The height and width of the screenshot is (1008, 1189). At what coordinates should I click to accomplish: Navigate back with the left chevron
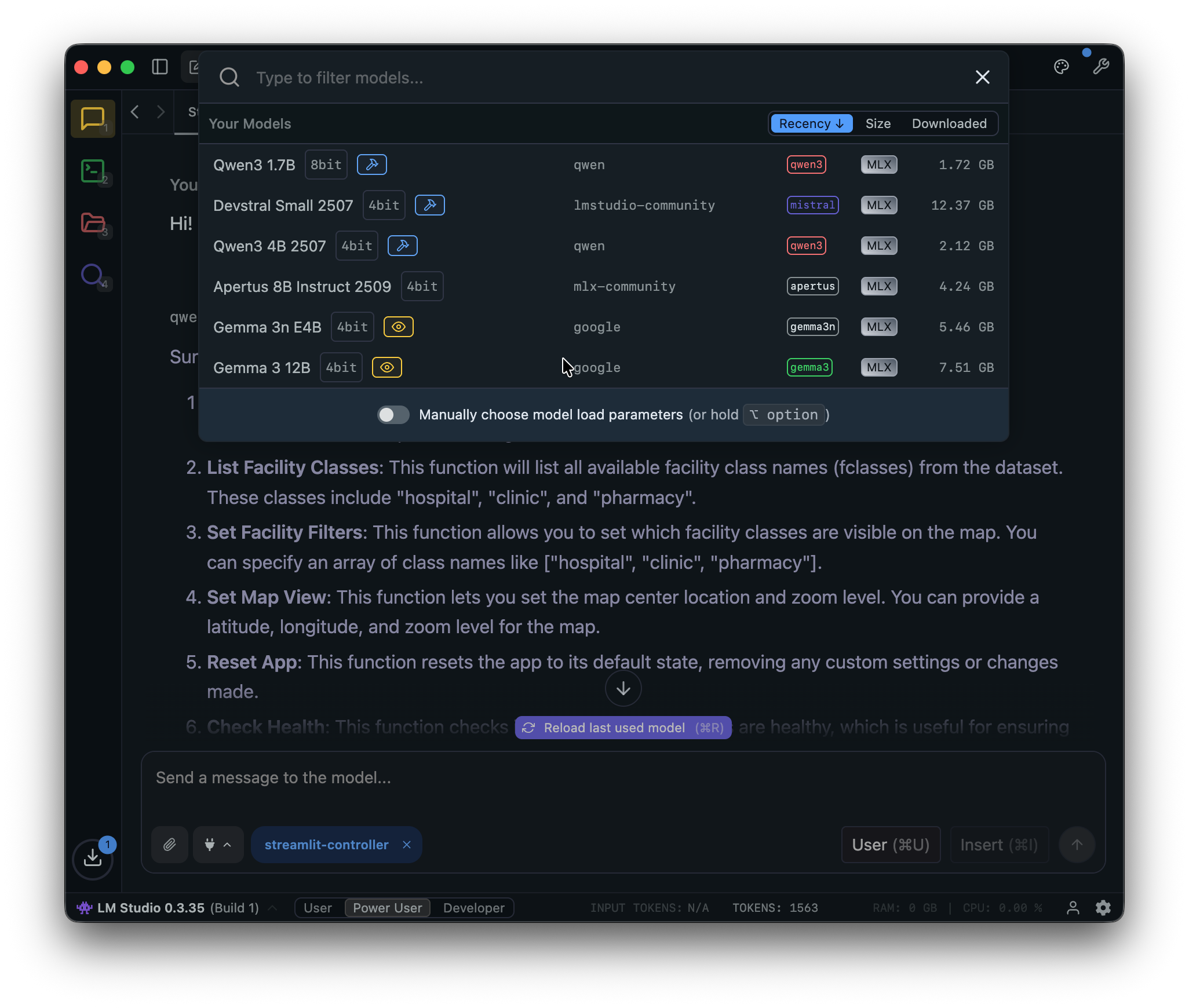[135, 112]
